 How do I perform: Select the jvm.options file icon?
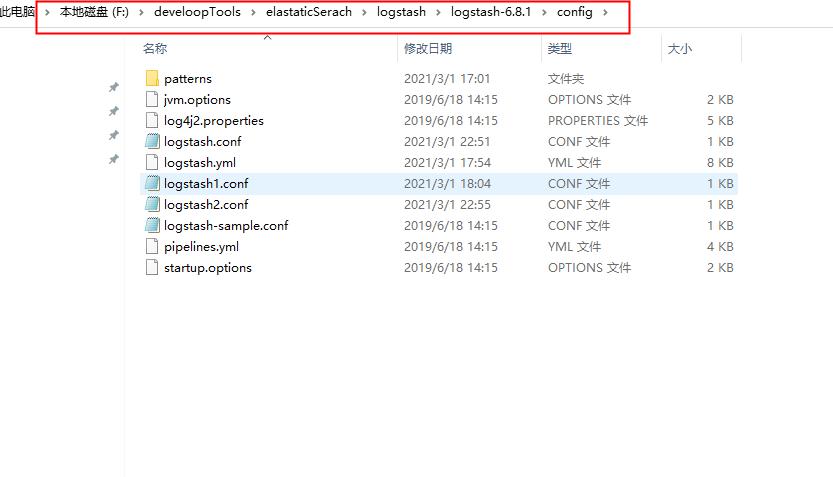click(152, 99)
